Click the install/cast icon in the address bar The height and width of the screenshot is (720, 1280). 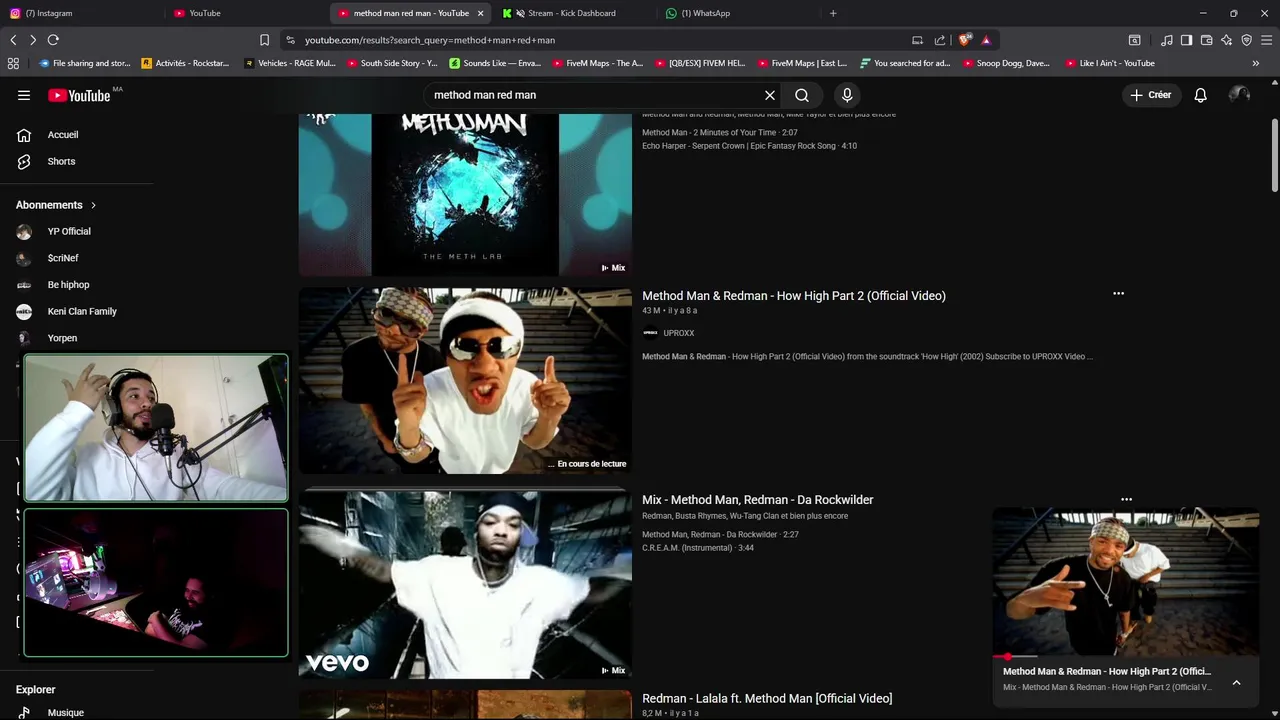pyautogui.click(x=917, y=40)
